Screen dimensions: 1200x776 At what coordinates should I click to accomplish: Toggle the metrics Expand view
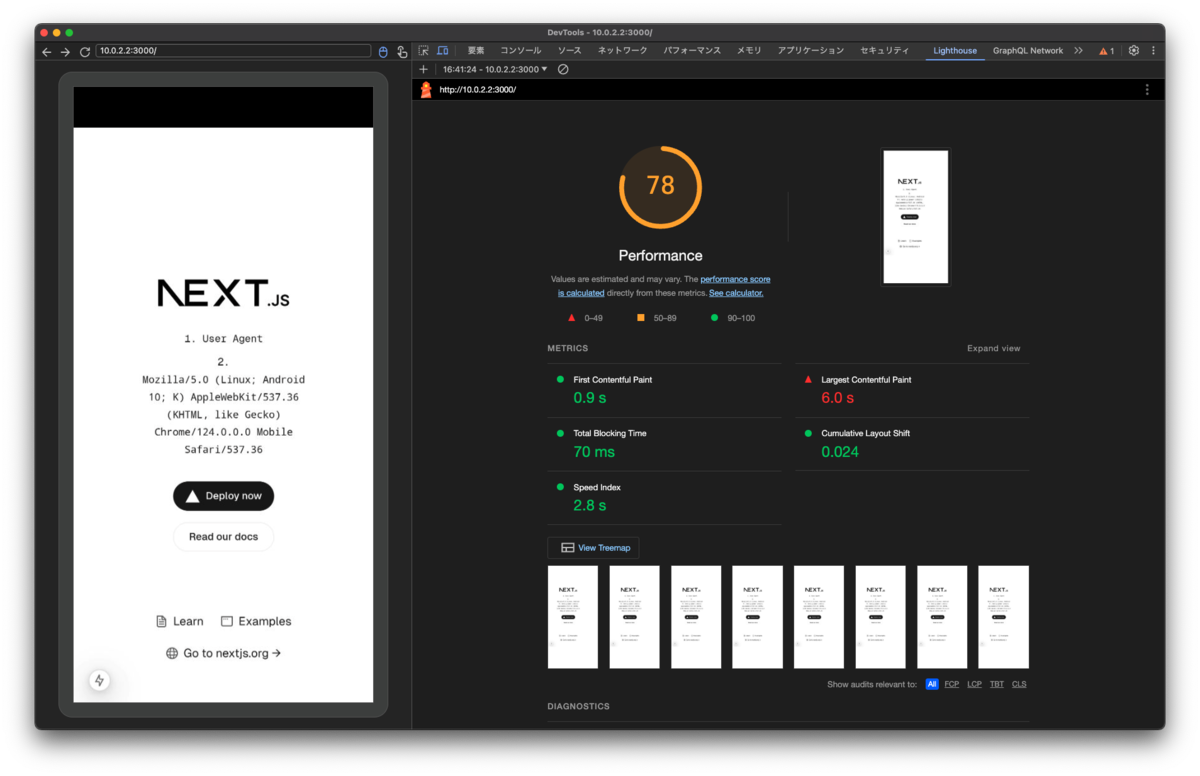click(x=994, y=348)
